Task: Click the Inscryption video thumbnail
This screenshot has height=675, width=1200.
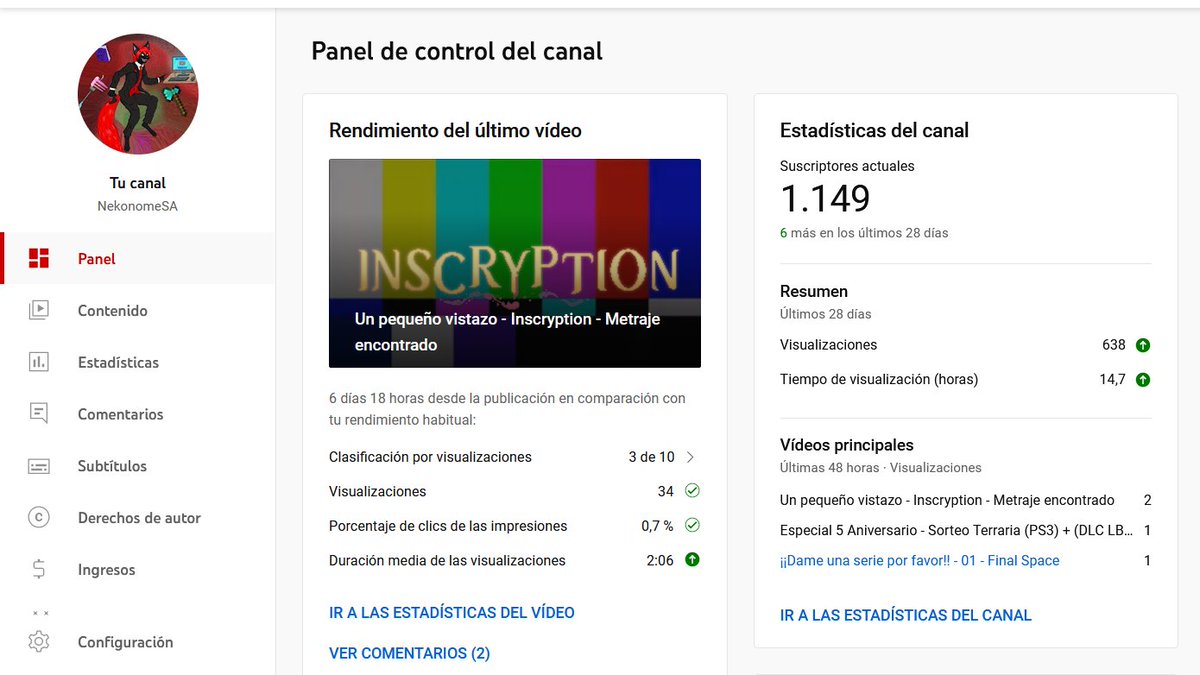Action: 514,262
